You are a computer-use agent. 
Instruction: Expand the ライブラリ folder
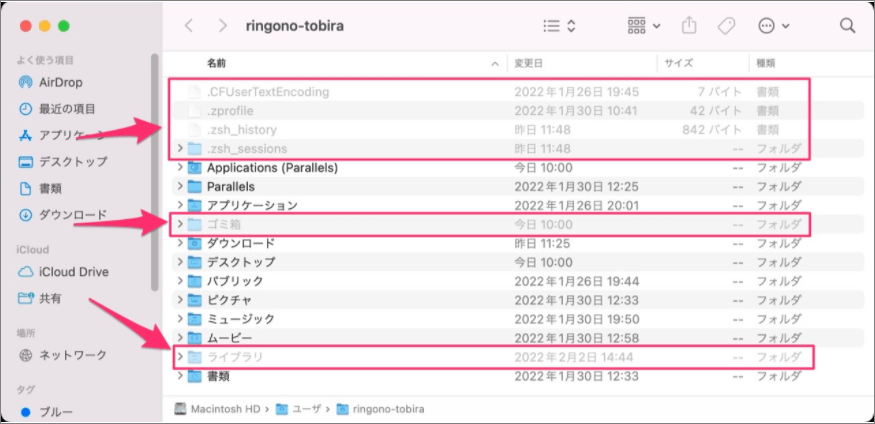tap(180, 357)
